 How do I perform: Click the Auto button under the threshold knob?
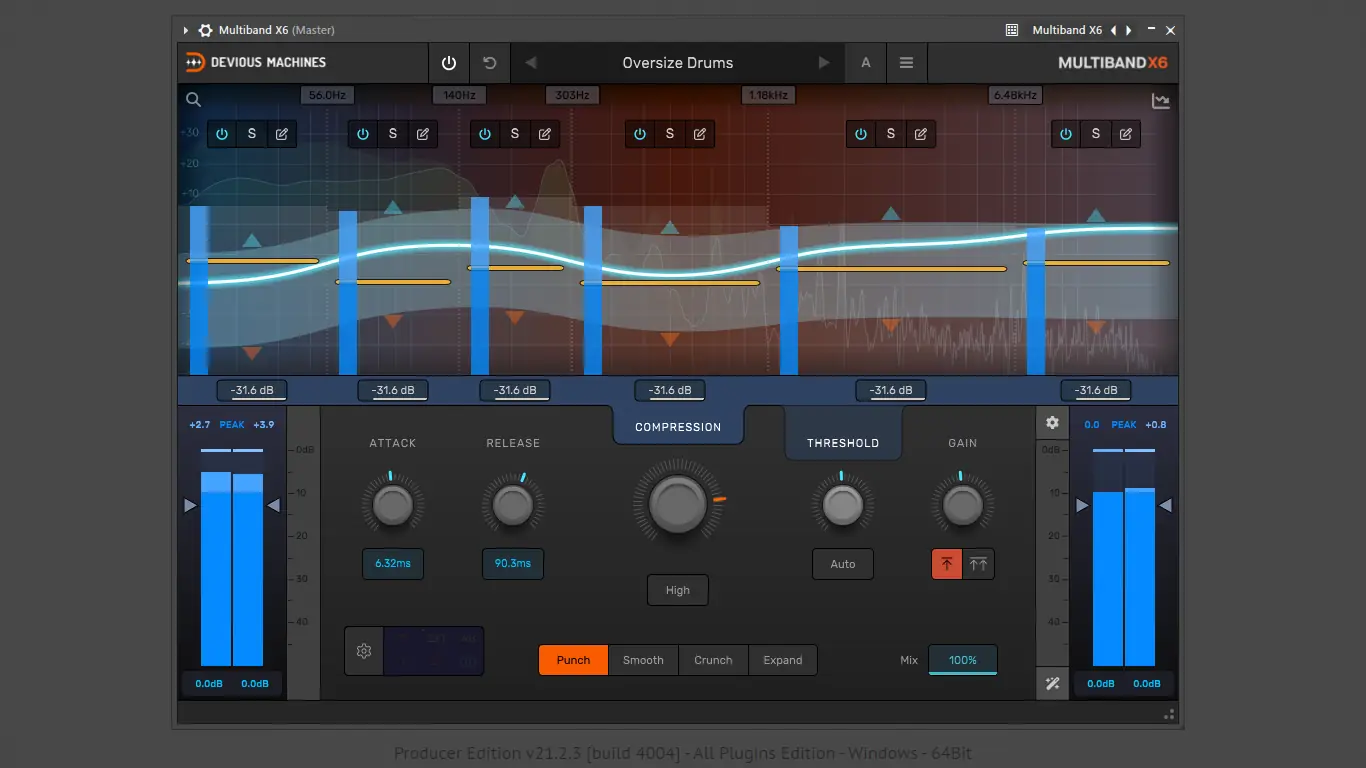[x=843, y=564]
